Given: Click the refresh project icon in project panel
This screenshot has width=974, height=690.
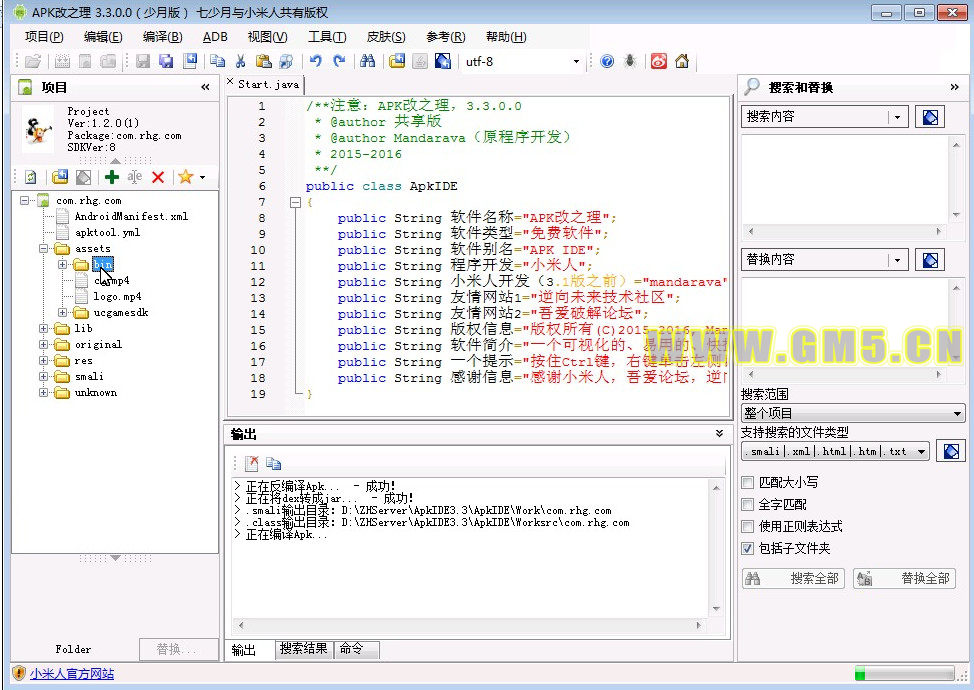Looking at the screenshot, I should (31, 177).
